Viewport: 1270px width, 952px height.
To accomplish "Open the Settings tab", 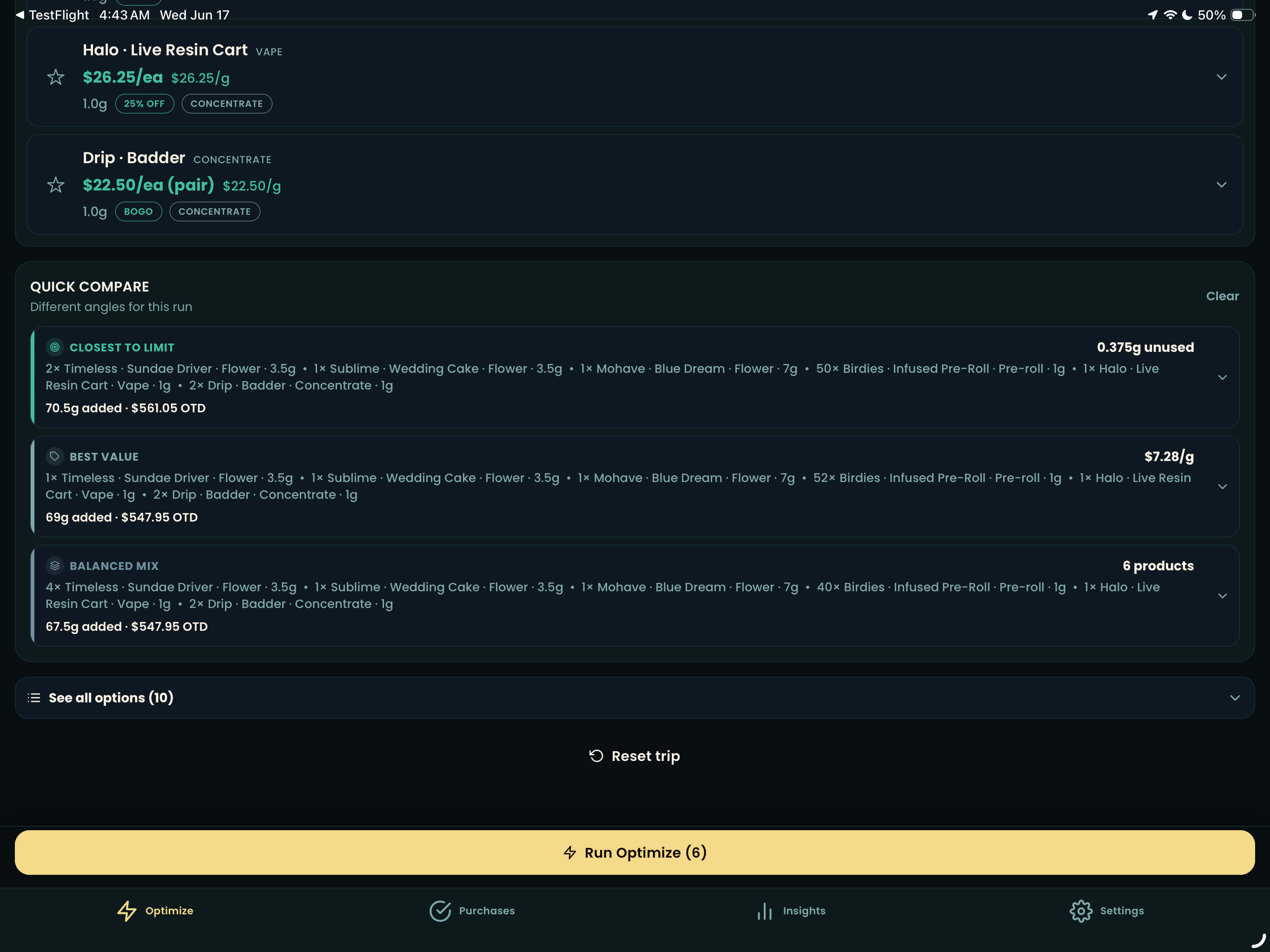I will pyautogui.click(x=1107, y=911).
